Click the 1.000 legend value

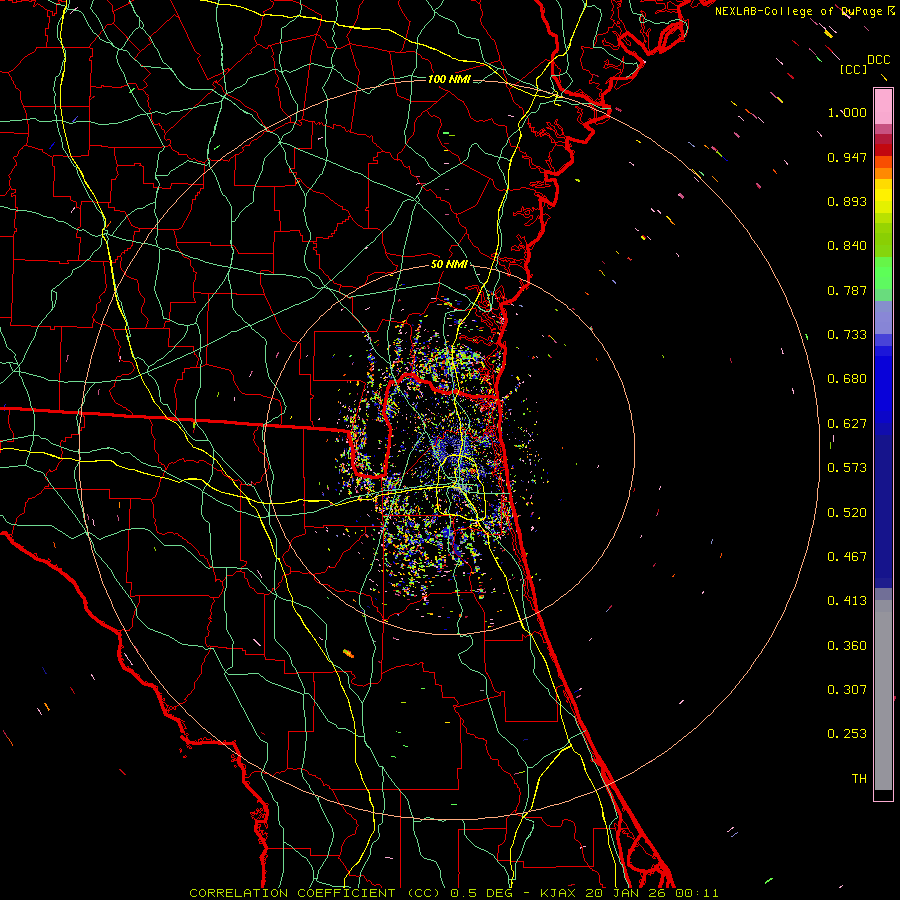847,112
